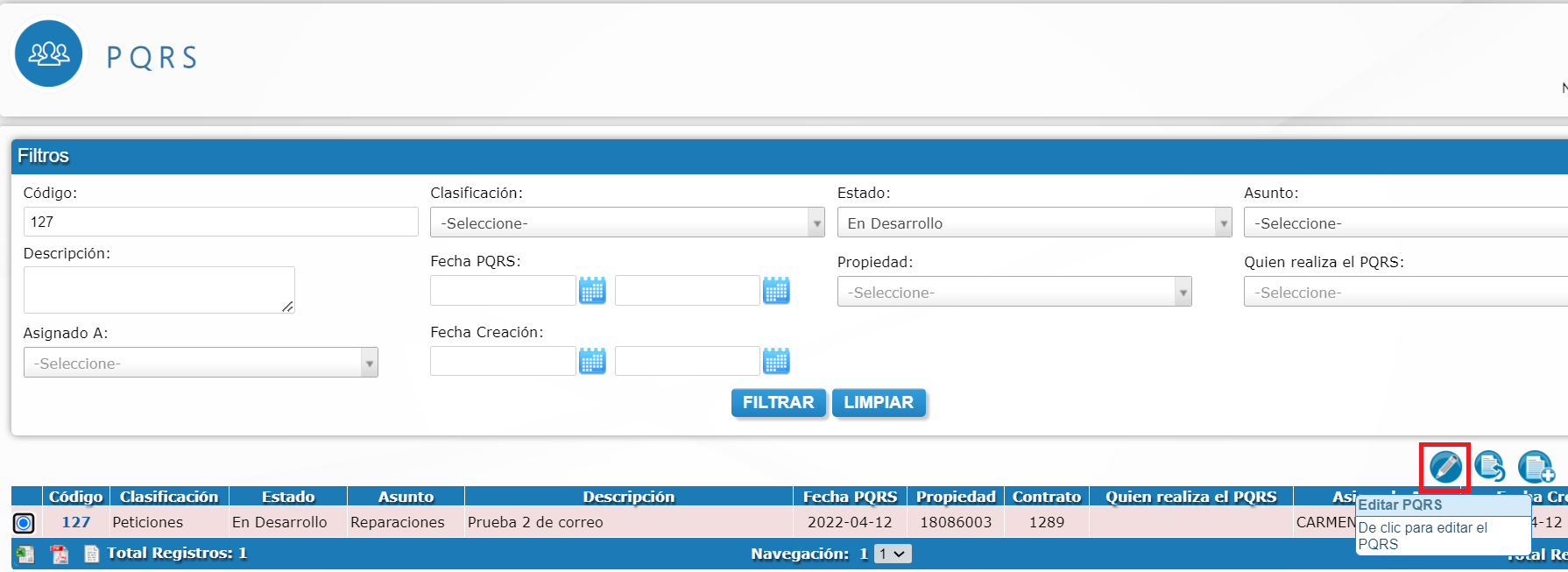Click the PQRS people logo icon
This screenshot has width=1568, height=572.
[x=49, y=54]
